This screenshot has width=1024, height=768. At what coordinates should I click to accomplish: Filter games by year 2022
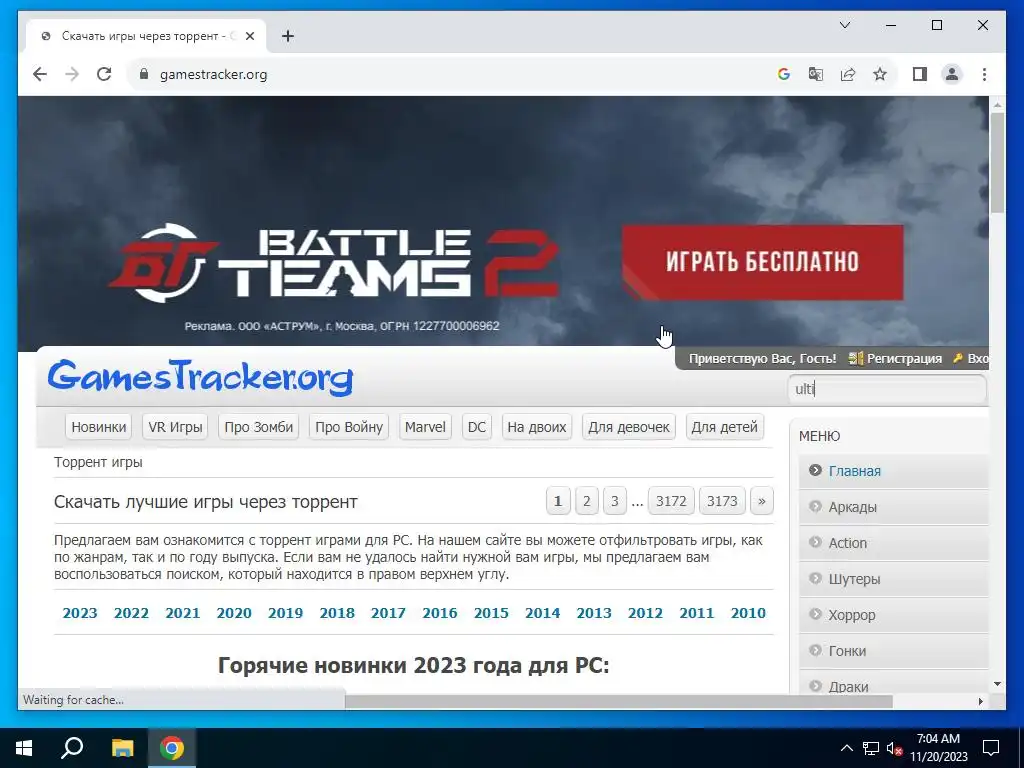pyautogui.click(x=131, y=613)
